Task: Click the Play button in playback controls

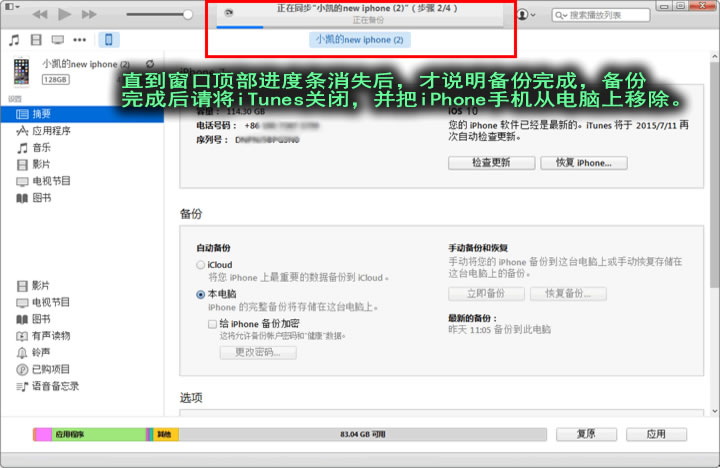Action: [x=65, y=15]
